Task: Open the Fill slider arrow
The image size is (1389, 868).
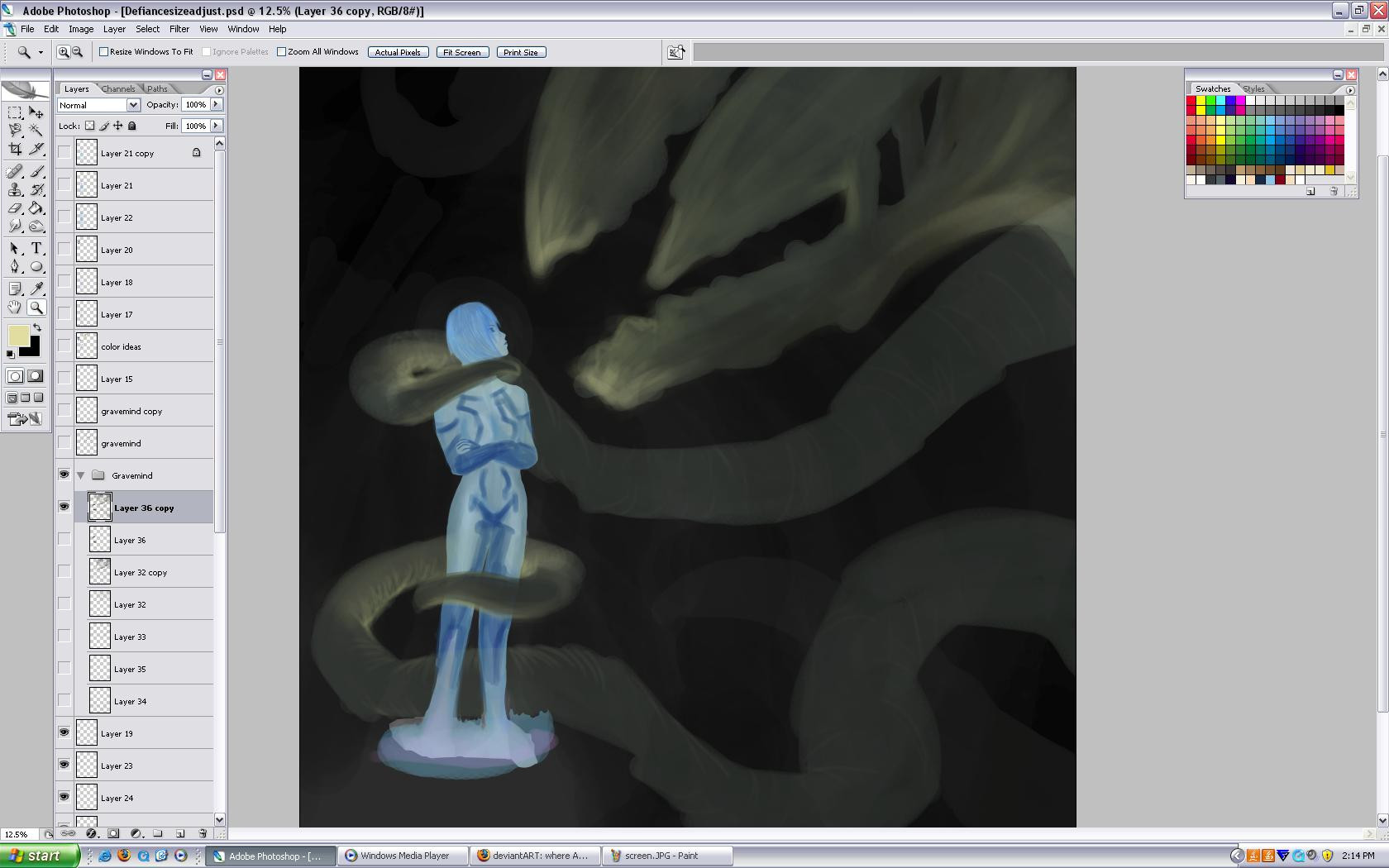Action: pos(217,126)
